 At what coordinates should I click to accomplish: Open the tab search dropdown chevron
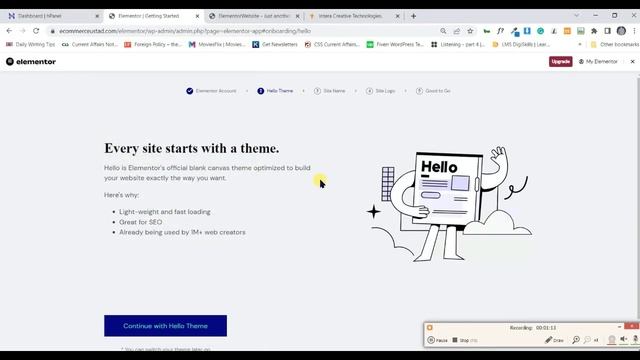point(576,16)
